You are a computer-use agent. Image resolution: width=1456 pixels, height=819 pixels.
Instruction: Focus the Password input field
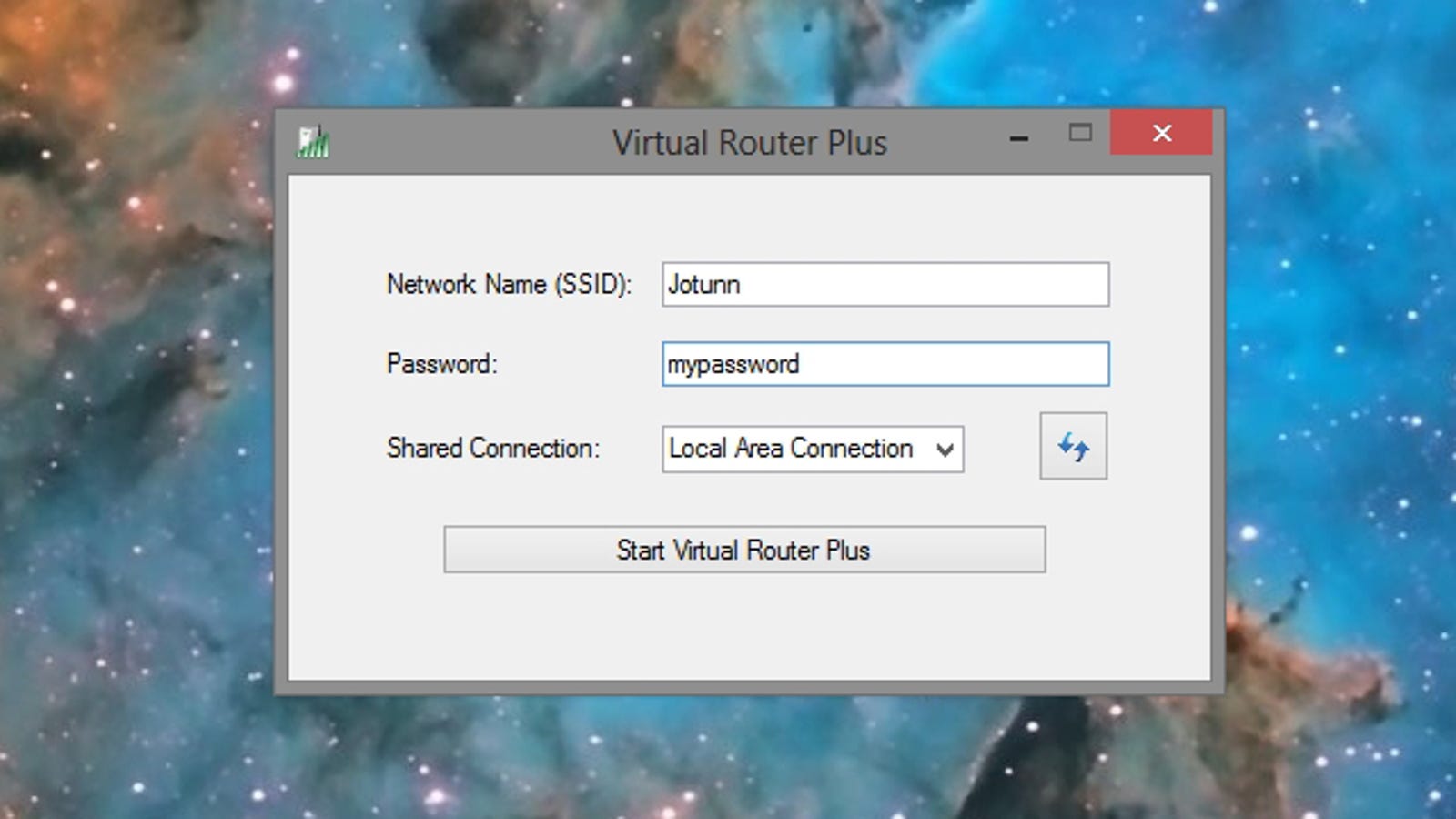(x=885, y=364)
